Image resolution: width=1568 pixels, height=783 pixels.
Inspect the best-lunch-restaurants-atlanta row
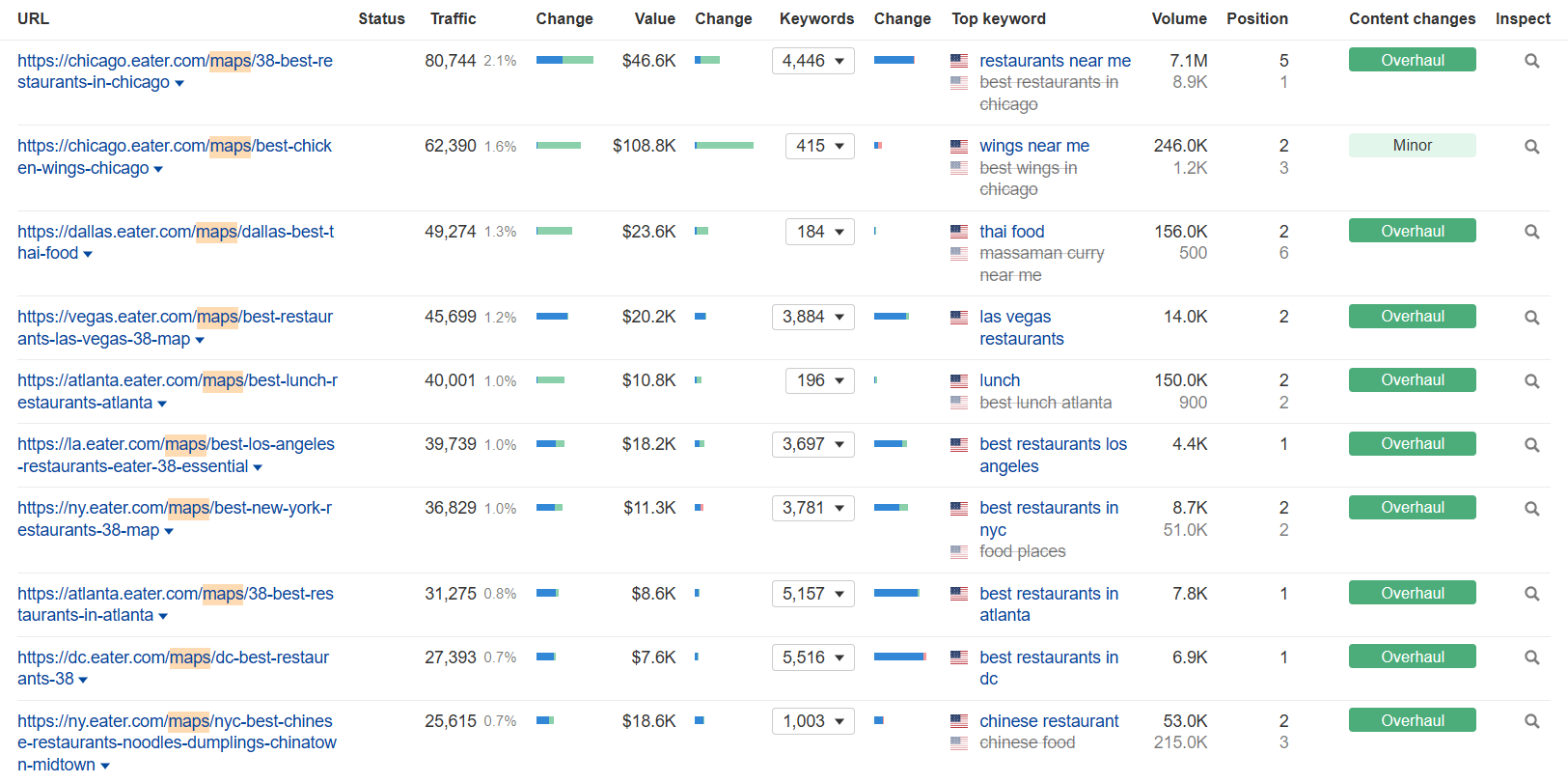click(x=1531, y=381)
